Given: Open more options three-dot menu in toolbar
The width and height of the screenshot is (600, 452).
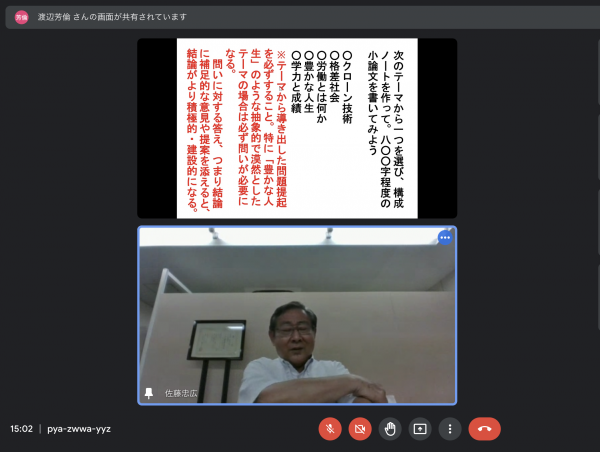Looking at the screenshot, I should click(x=450, y=429).
